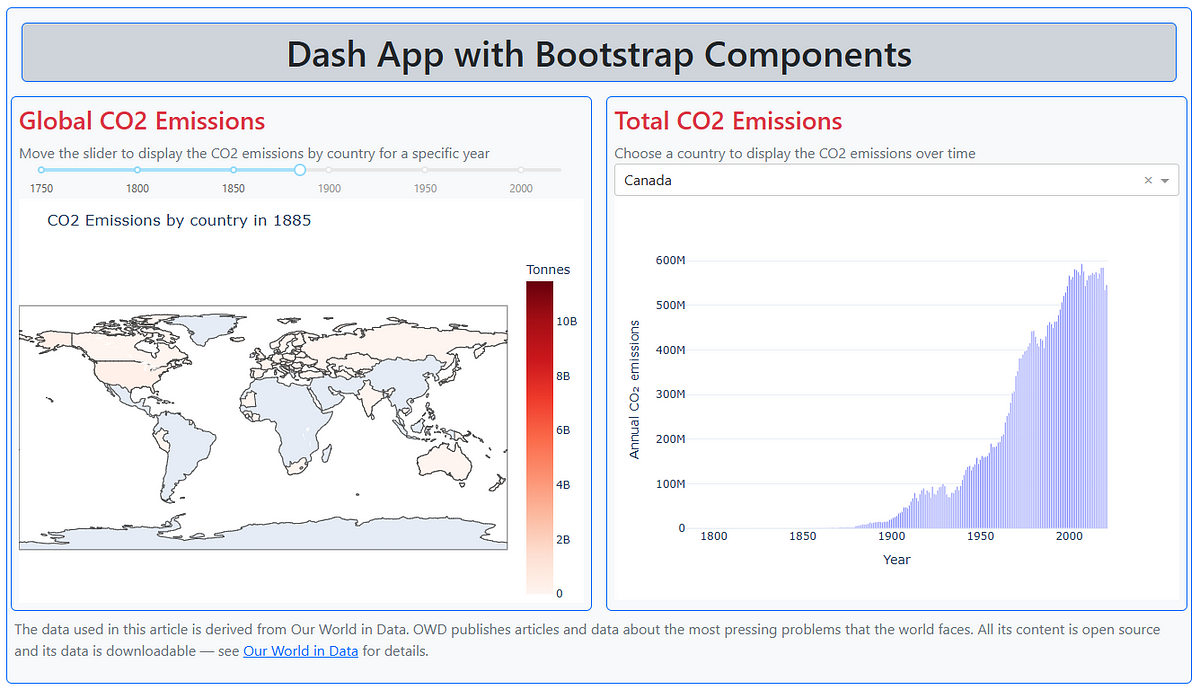Viewport: 1200px width, 691px height.
Task: Click the Year axis label
Action: tap(896, 559)
